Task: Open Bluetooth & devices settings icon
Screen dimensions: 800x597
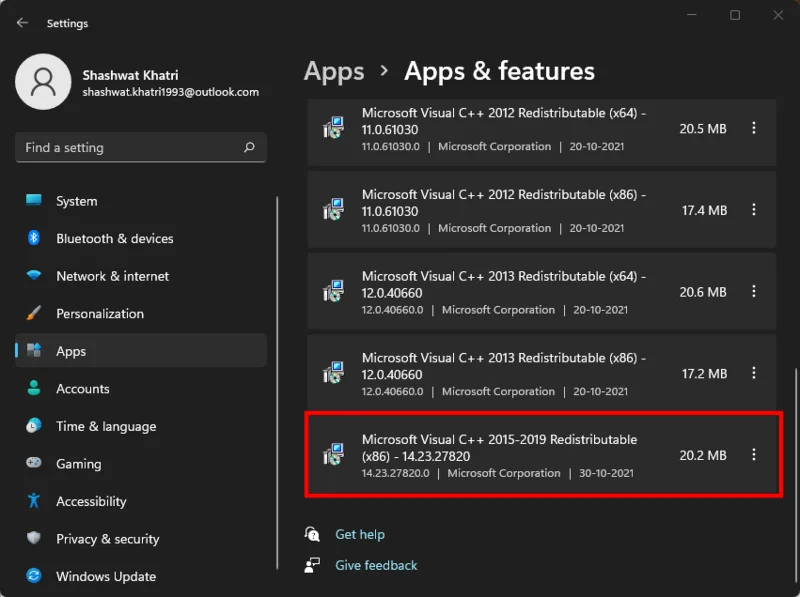Action: [x=34, y=239]
